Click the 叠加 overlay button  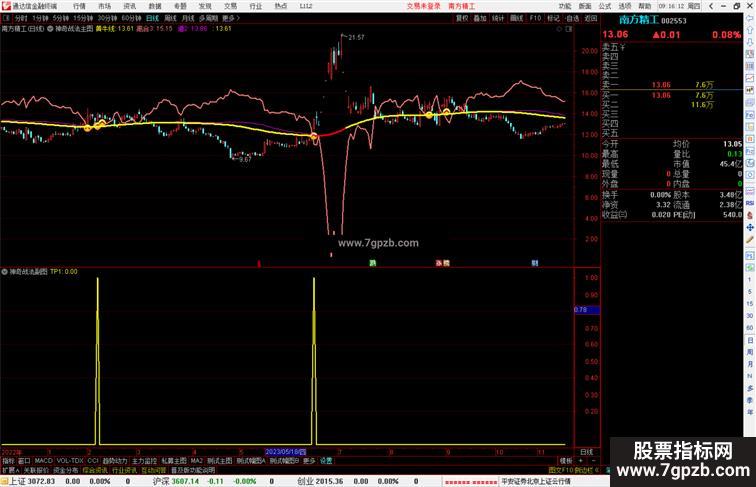[480, 18]
